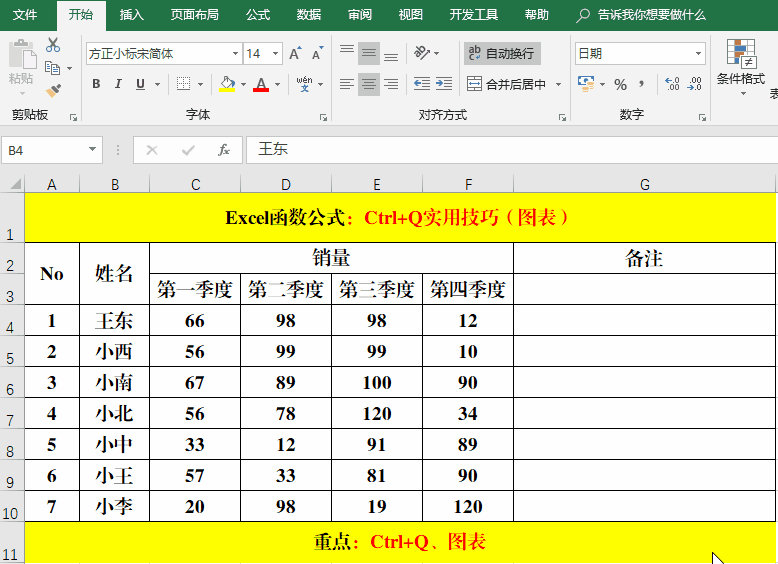Screen dimensions: 778x564
Task: Open the Name Box dropdown arrow
Action: point(92,149)
